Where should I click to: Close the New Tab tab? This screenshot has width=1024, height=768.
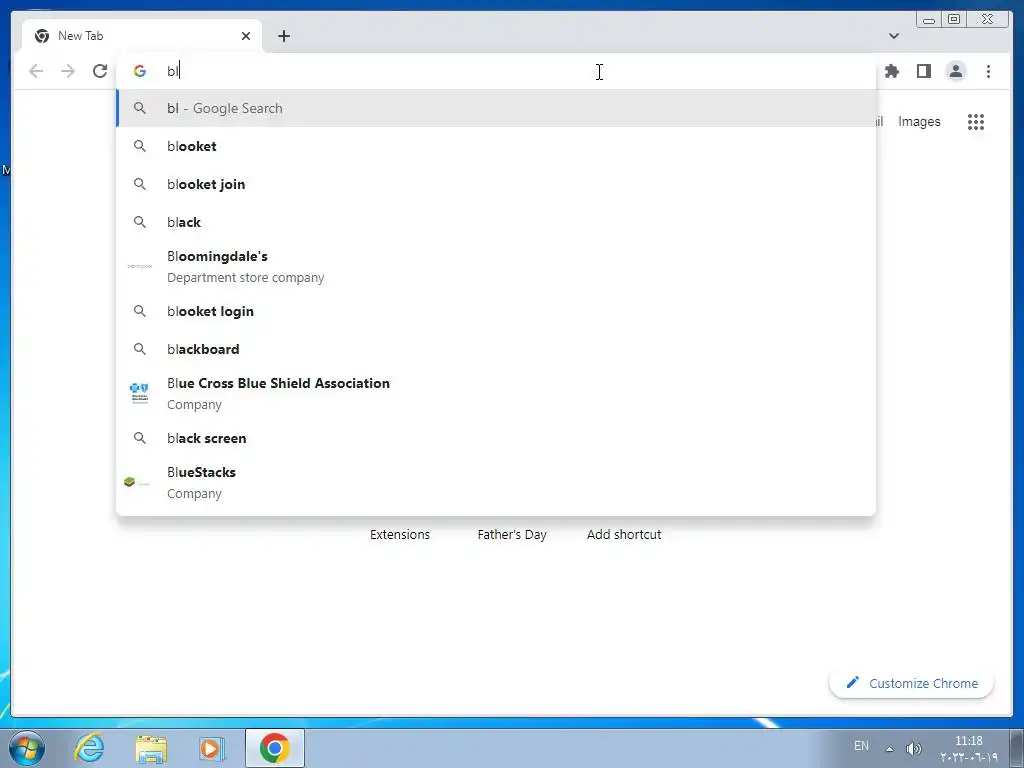246,36
